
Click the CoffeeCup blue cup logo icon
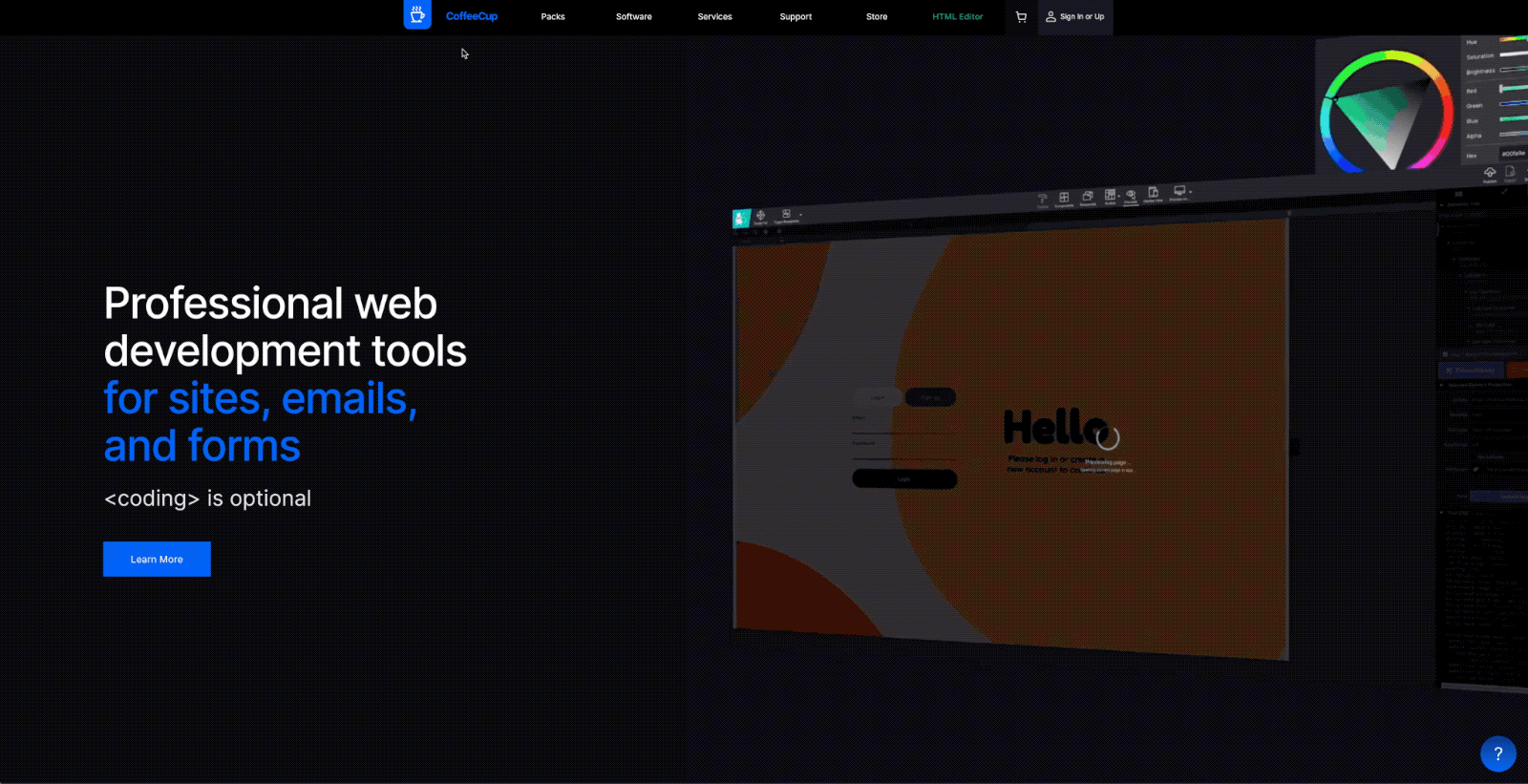417,15
